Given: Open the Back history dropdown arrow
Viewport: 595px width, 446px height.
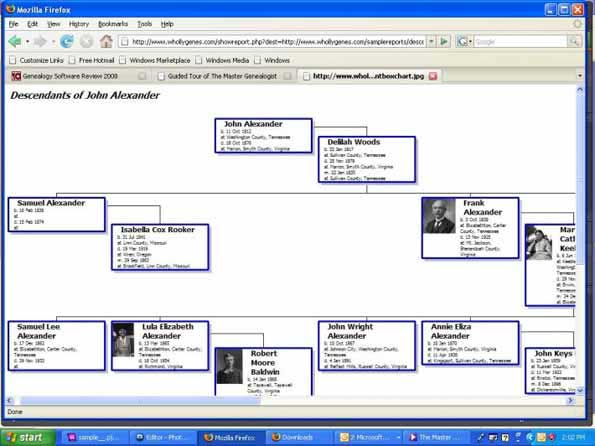Looking at the screenshot, I should click(x=27, y=41).
